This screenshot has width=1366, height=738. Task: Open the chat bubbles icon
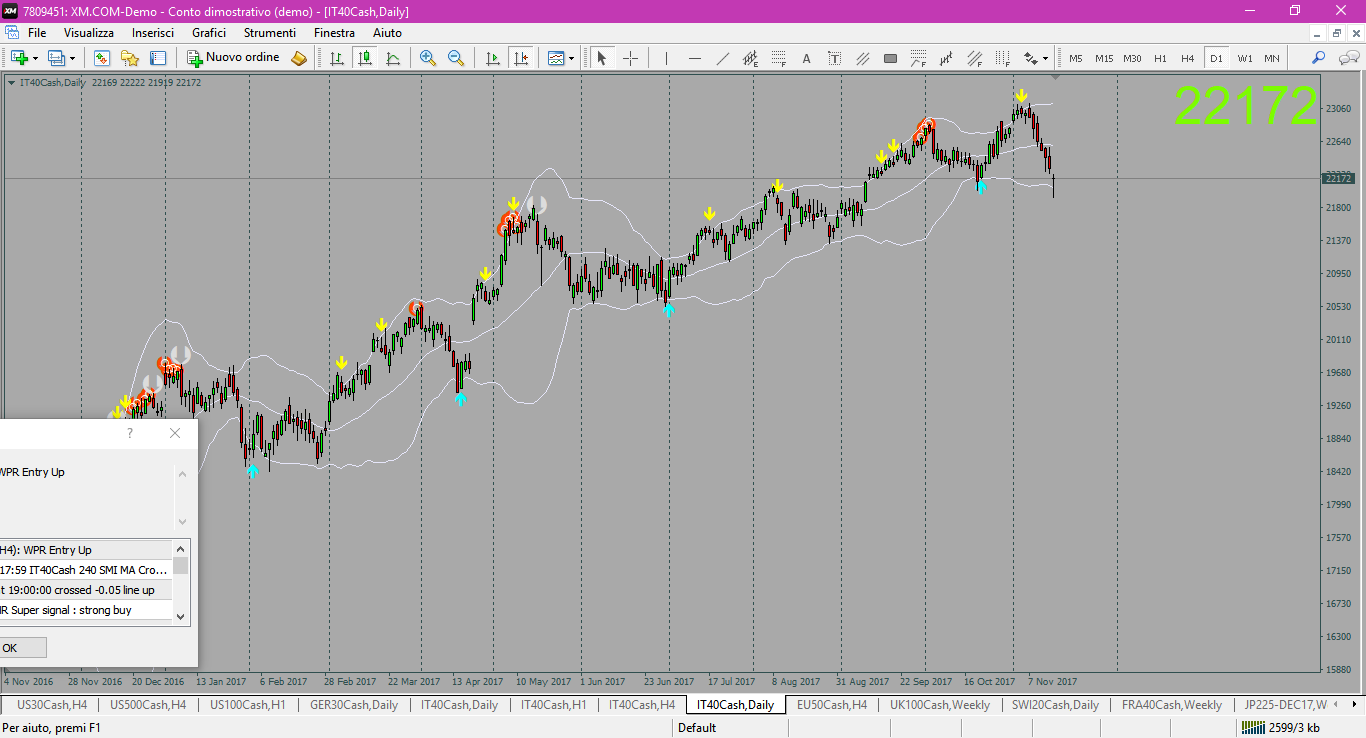(x=1347, y=58)
